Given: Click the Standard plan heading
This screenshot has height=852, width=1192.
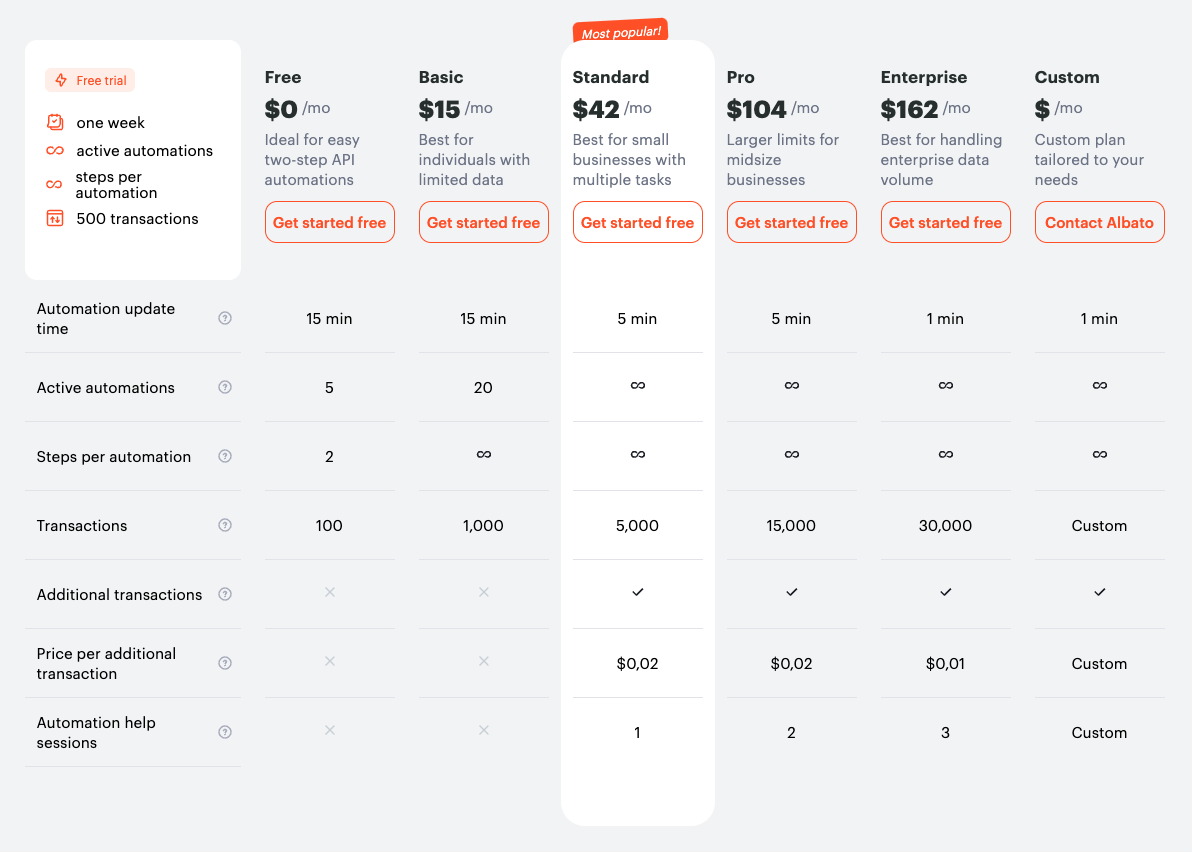Looking at the screenshot, I should coord(611,77).
